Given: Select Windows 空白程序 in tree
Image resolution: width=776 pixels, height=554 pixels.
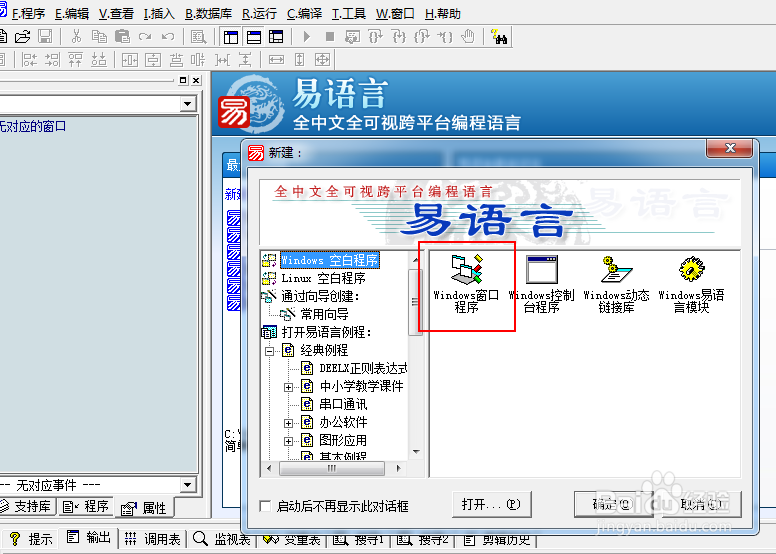Looking at the screenshot, I should pyautogui.click(x=330, y=260).
